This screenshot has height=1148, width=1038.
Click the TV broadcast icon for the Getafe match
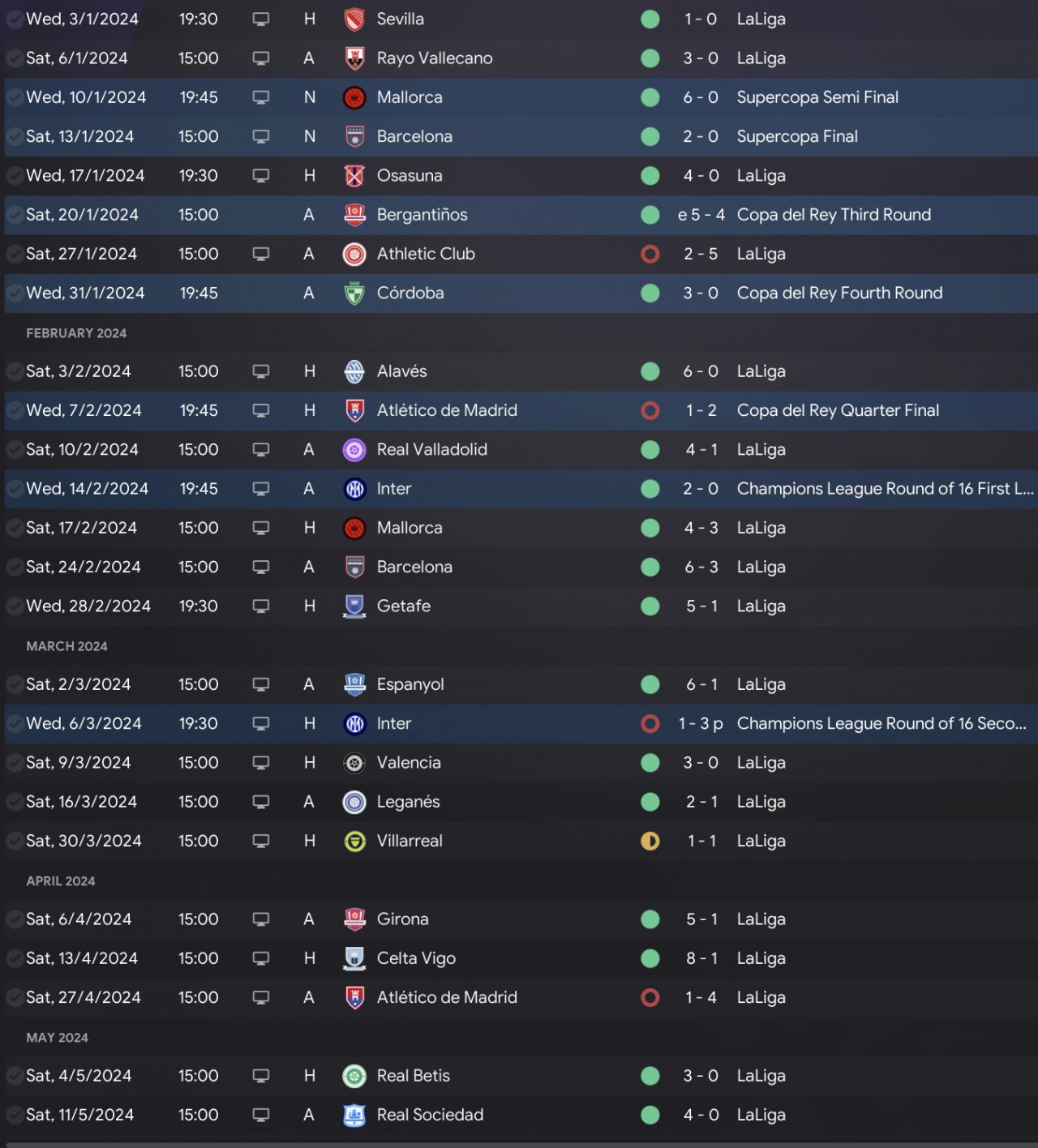(261, 606)
